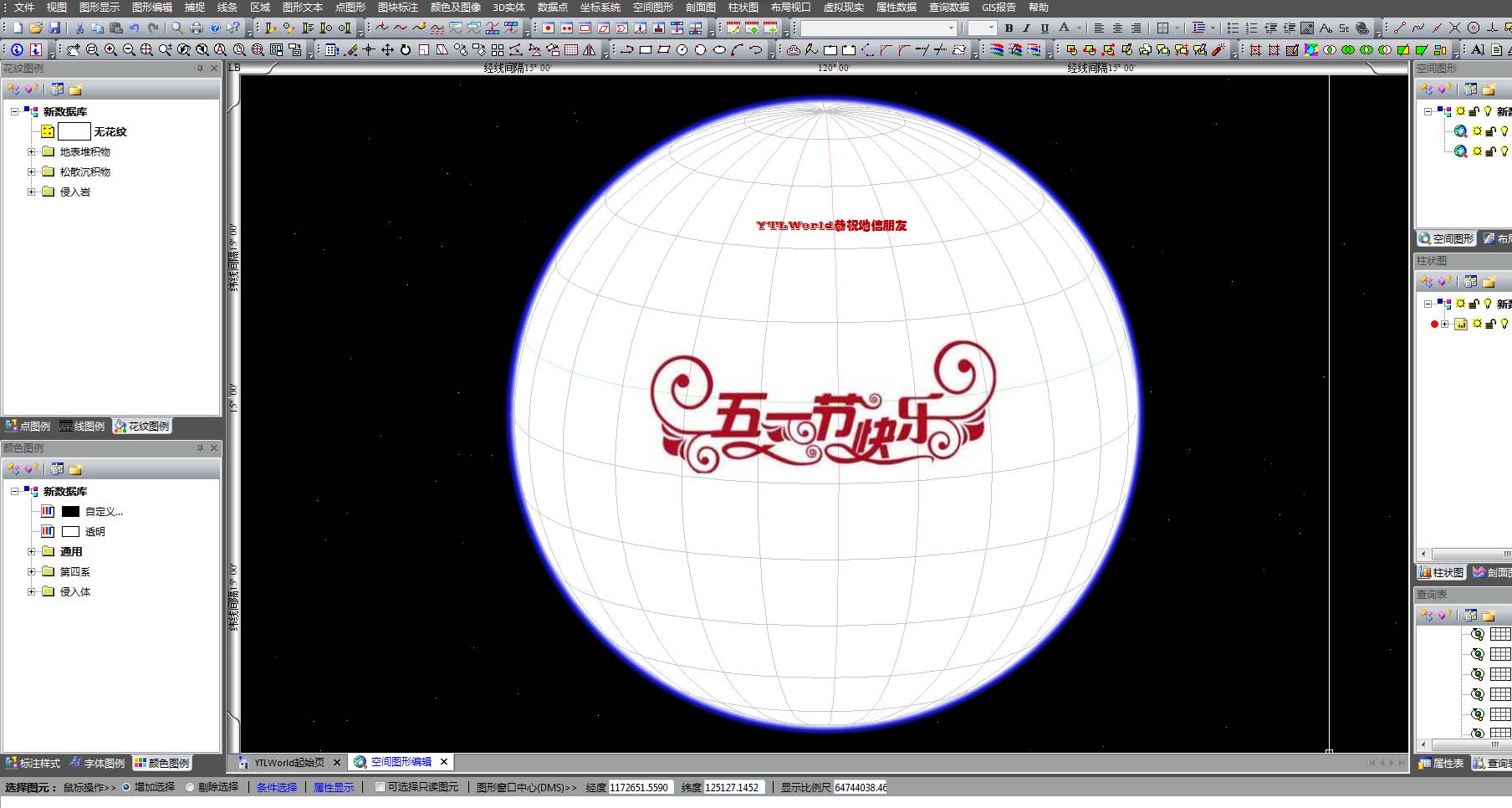Click the Rotate circular arrow tool
Viewport: 1512px width, 808px height.
click(x=406, y=50)
